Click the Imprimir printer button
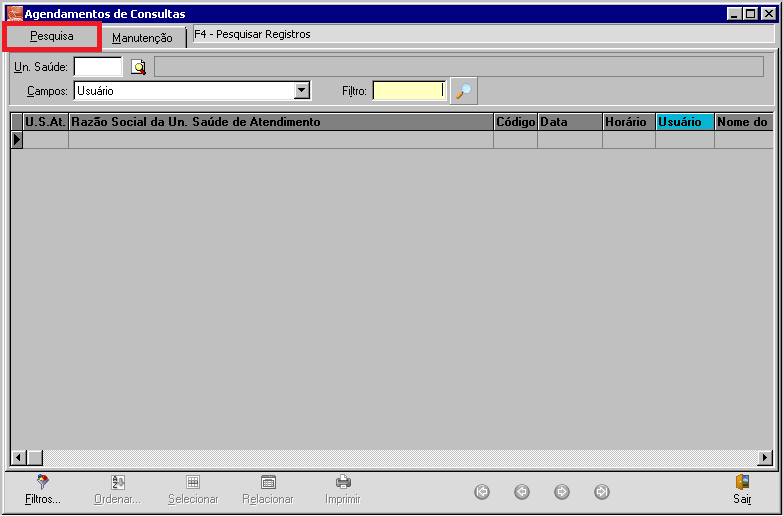This screenshot has width=783, height=516. (x=343, y=490)
